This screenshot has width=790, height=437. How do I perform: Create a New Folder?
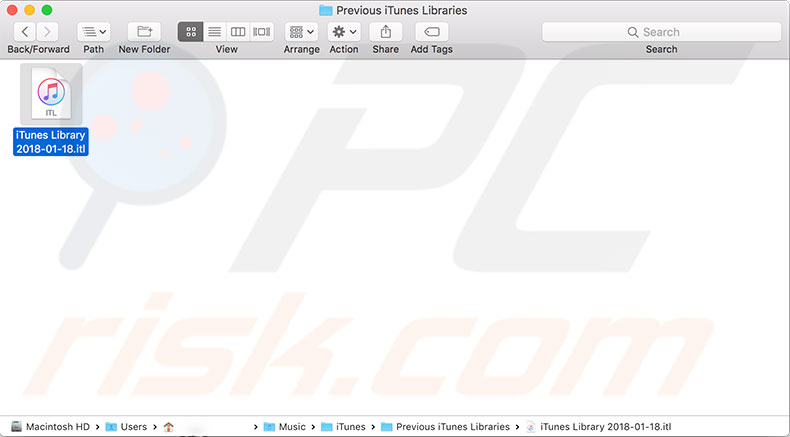[x=144, y=32]
